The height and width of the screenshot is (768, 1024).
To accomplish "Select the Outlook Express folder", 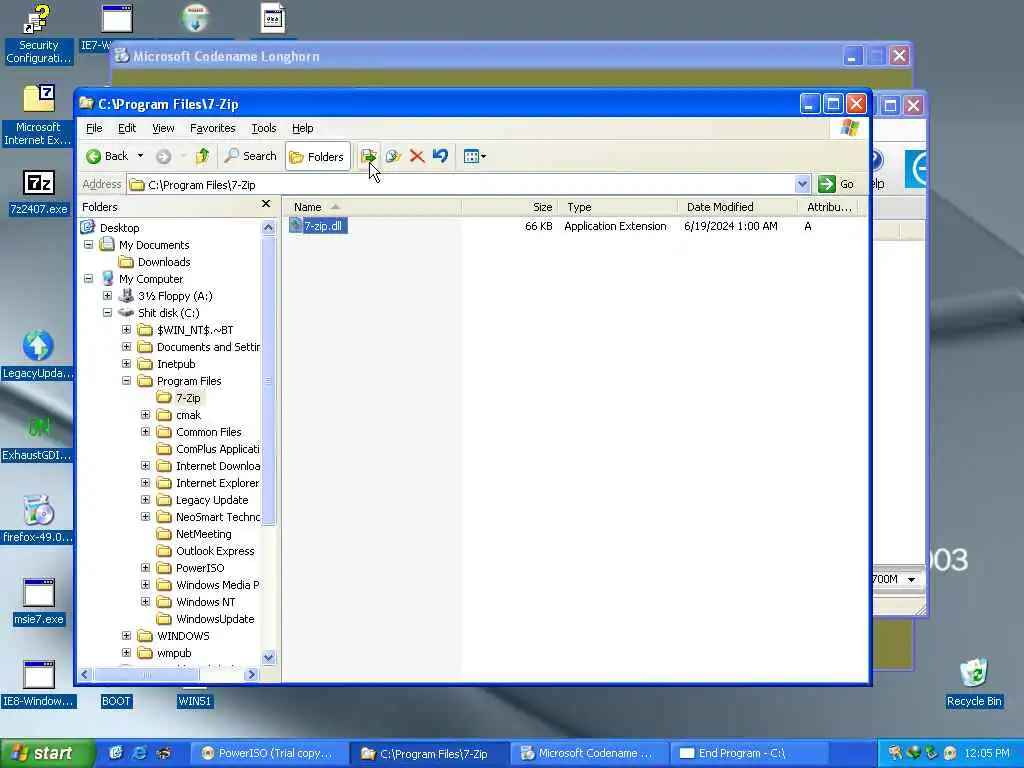I will [x=215, y=551].
